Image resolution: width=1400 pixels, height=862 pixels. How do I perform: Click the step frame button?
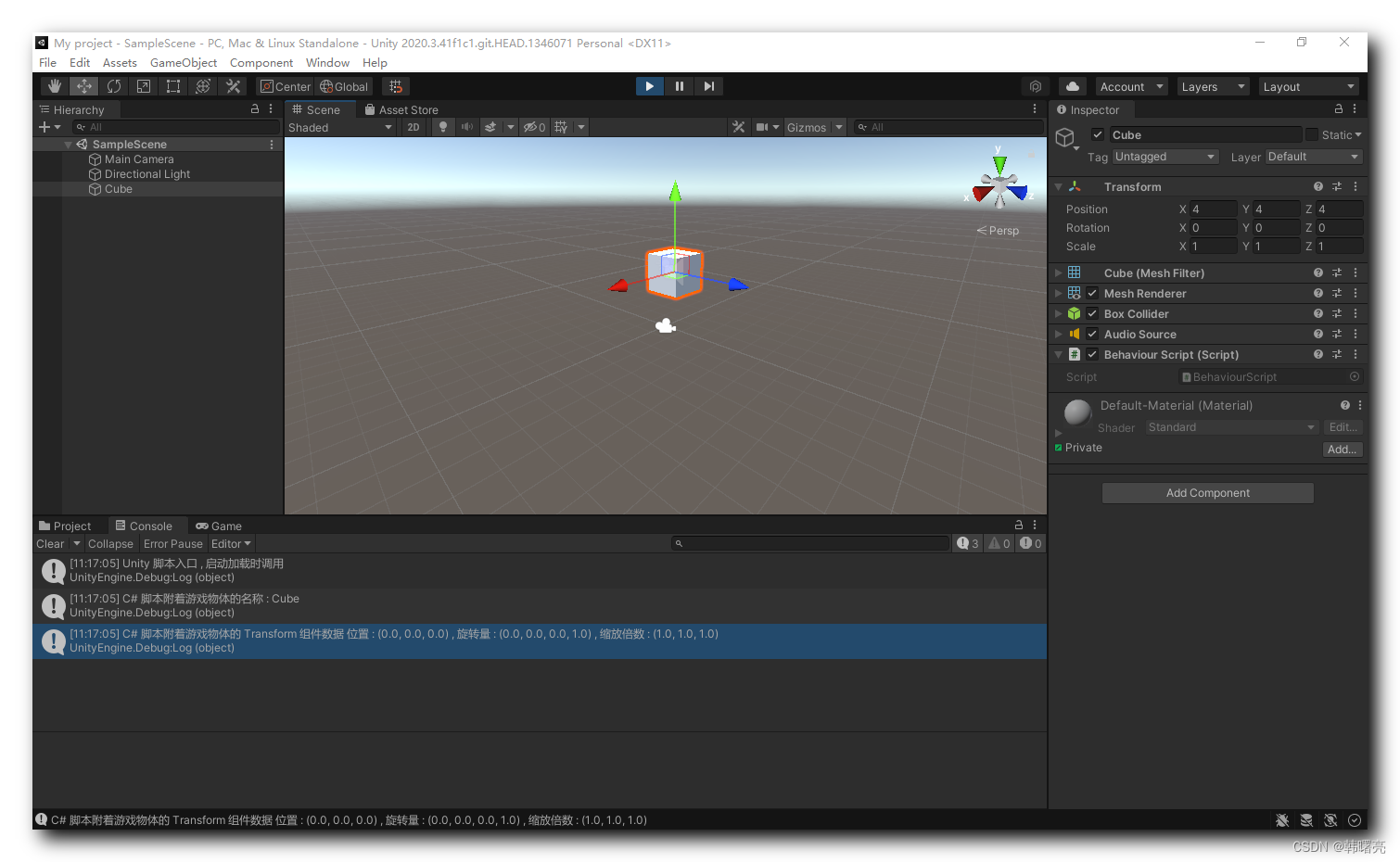708,85
